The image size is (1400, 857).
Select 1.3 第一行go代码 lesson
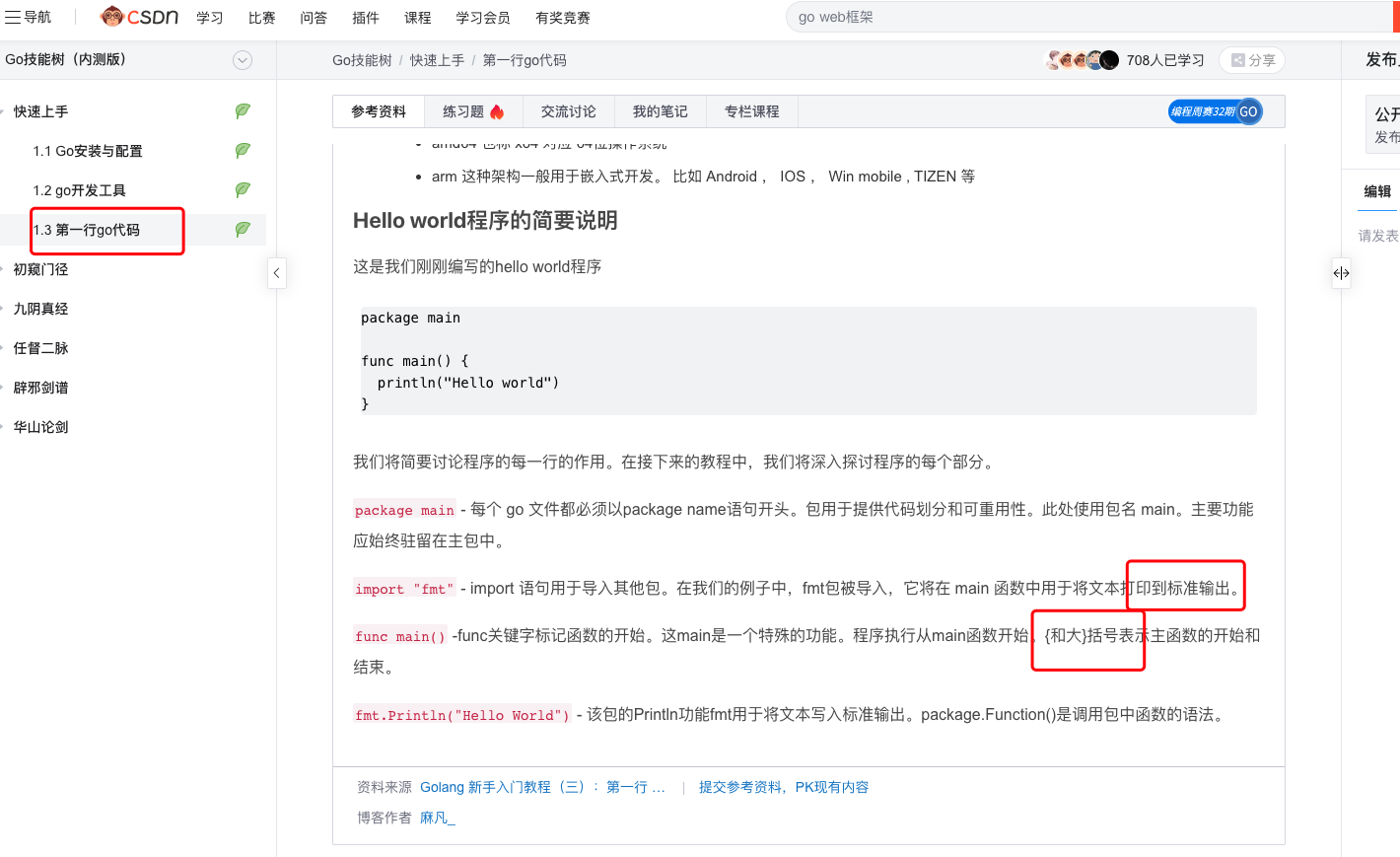click(87, 230)
